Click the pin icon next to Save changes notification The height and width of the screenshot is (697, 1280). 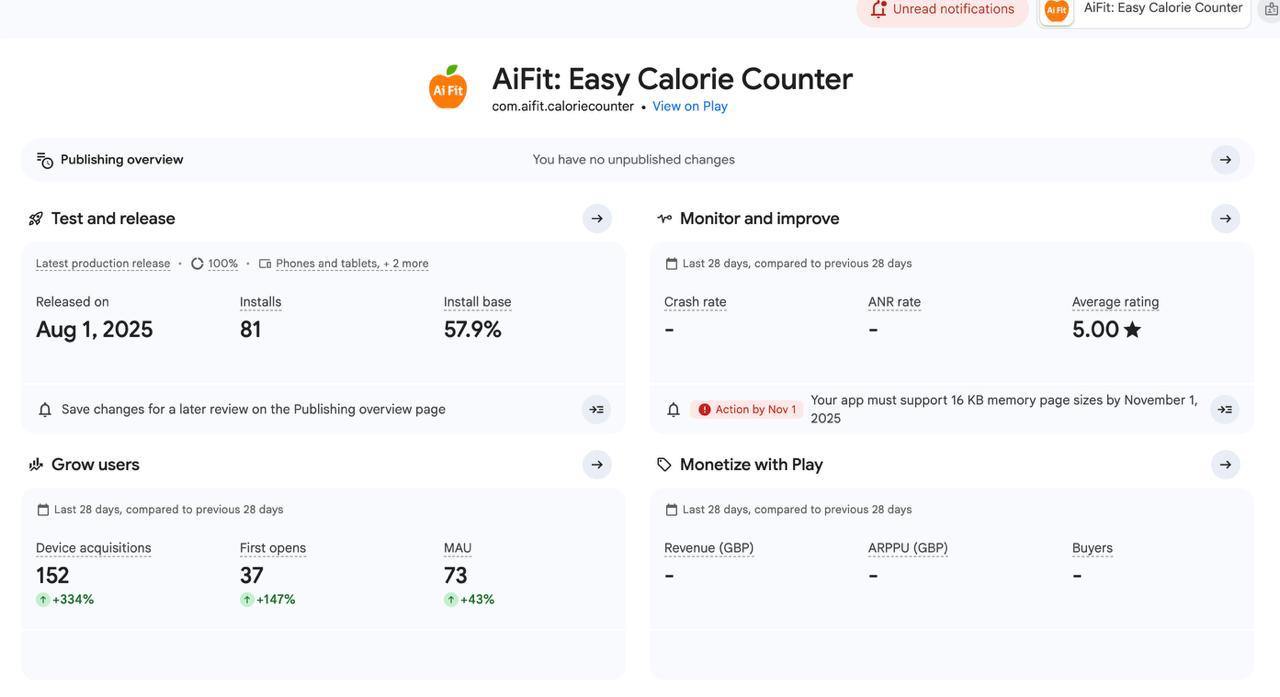[591, 407]
